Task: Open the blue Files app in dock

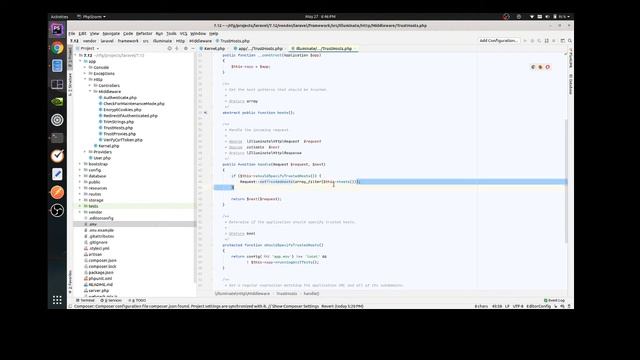Action: coord(57,66)
